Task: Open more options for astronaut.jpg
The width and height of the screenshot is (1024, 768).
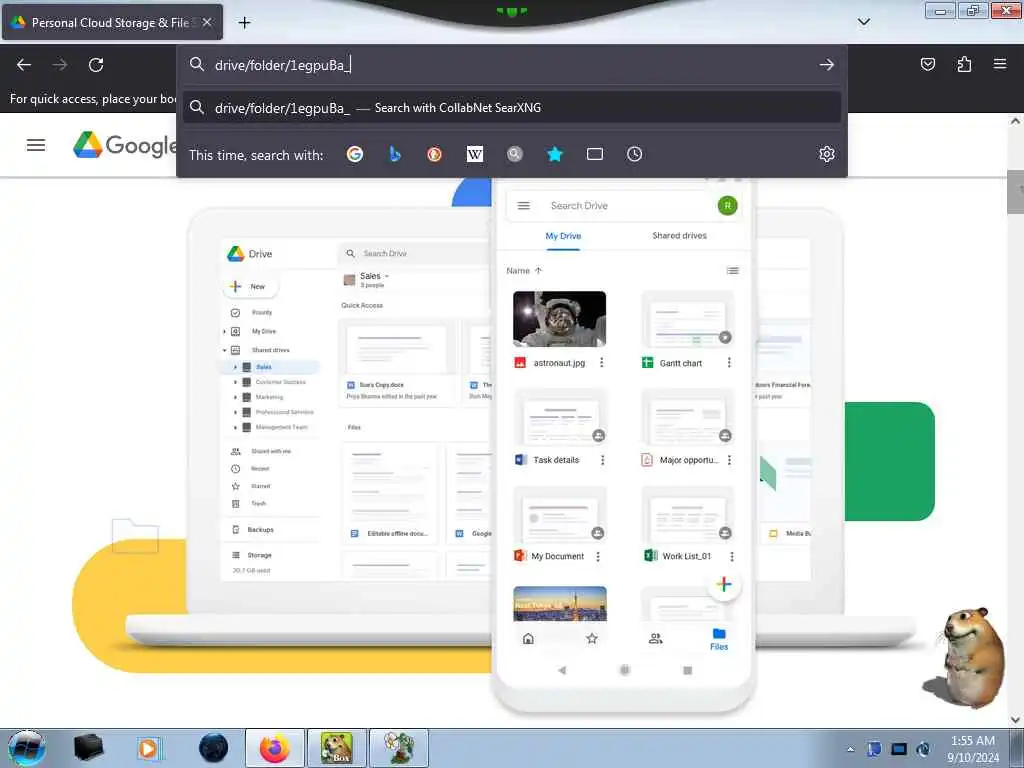Action: pos(601,362)
